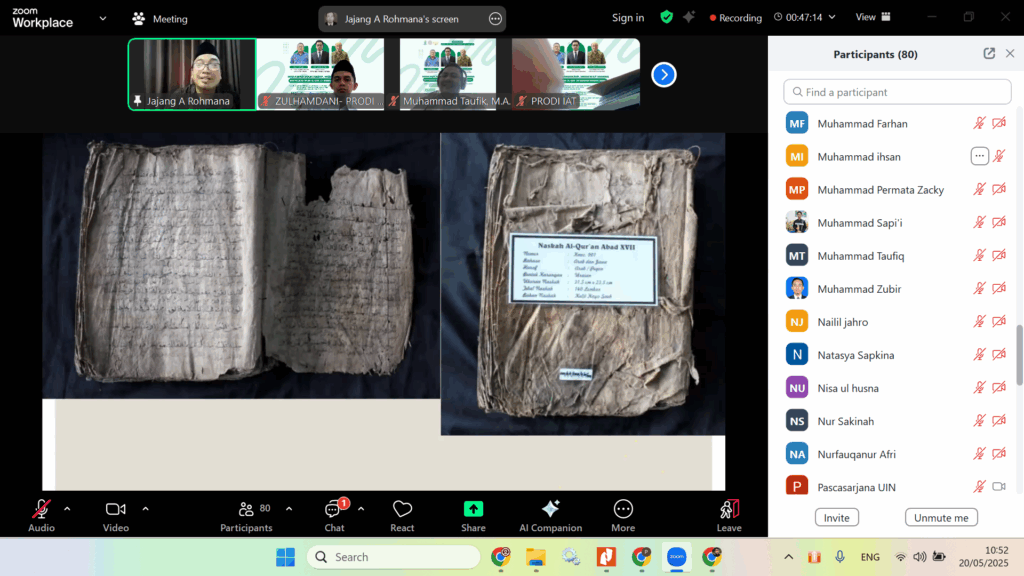Screen dimensions: 1024x576
Task: Pop out the Participants panel
Action: coord(989,54)
